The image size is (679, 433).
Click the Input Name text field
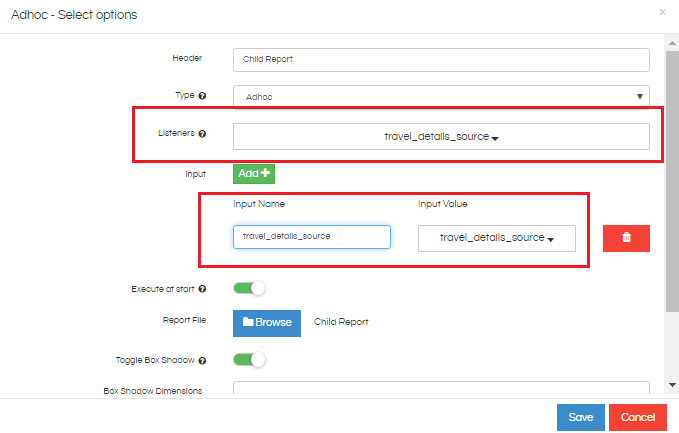(312, 237)
